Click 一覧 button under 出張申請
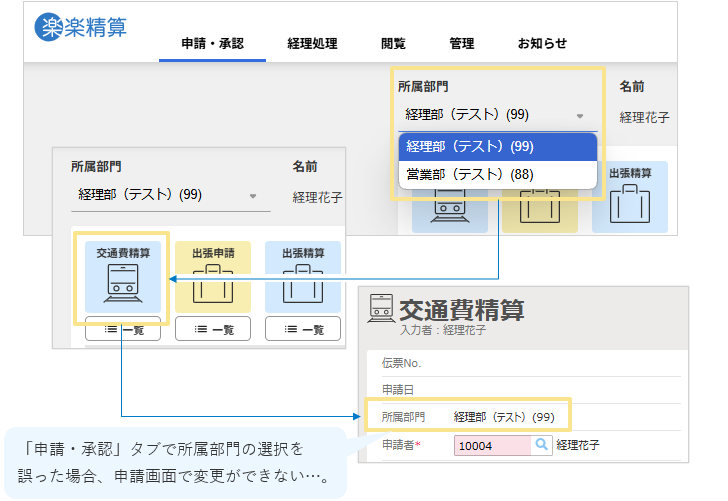Screen dimensions: 728x501 [213, 329]
